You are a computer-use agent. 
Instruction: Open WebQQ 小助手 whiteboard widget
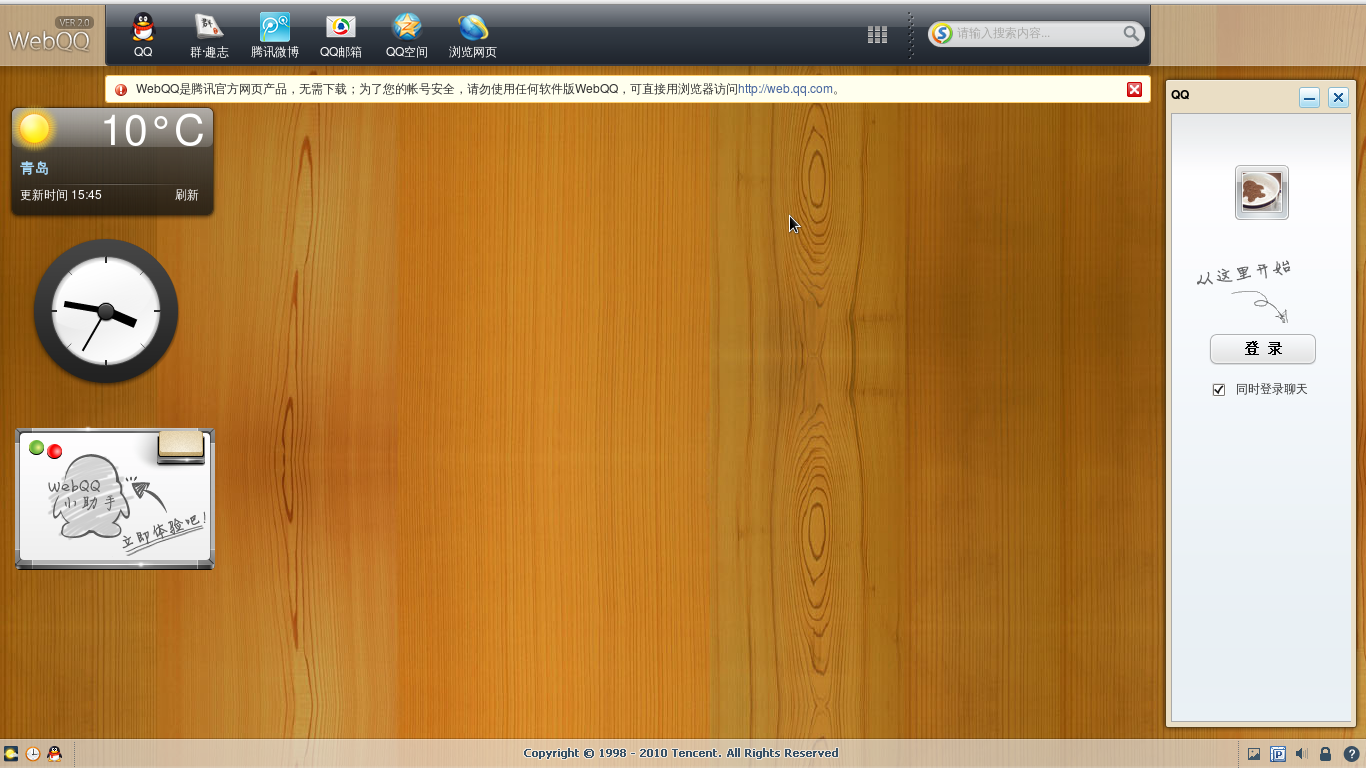pyautogui.click(x=115, y=499)
